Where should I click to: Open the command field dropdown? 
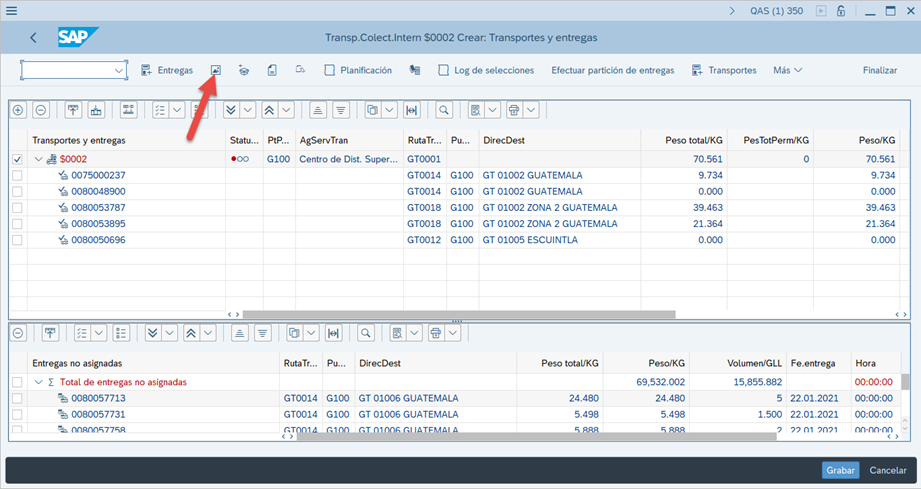point(120,71)
